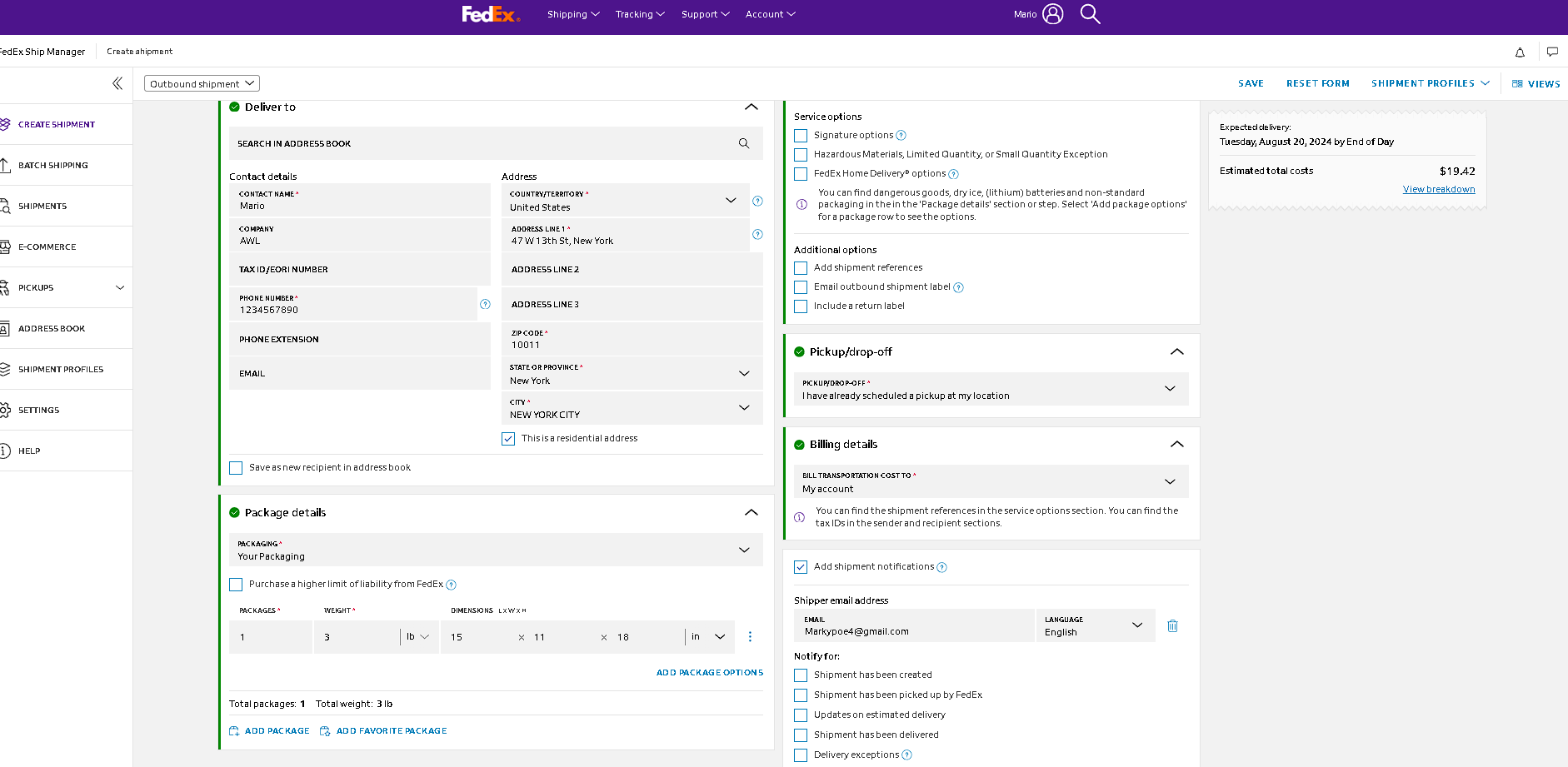Check Add shipment references
Image resolution: width=1568 pixels, height=767 pixels.
coord(801,268)
